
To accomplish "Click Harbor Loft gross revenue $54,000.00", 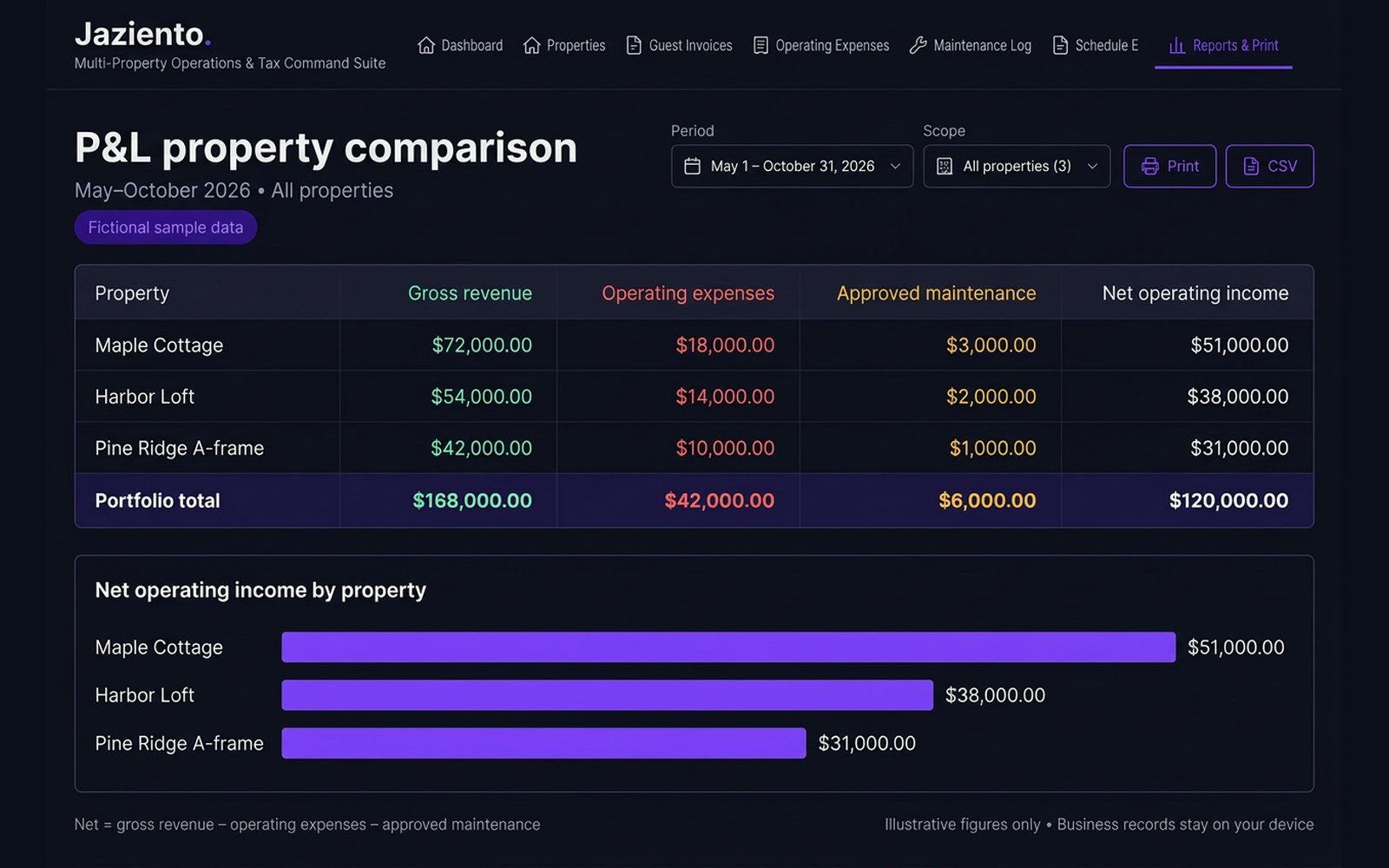I will coord(482,397).
